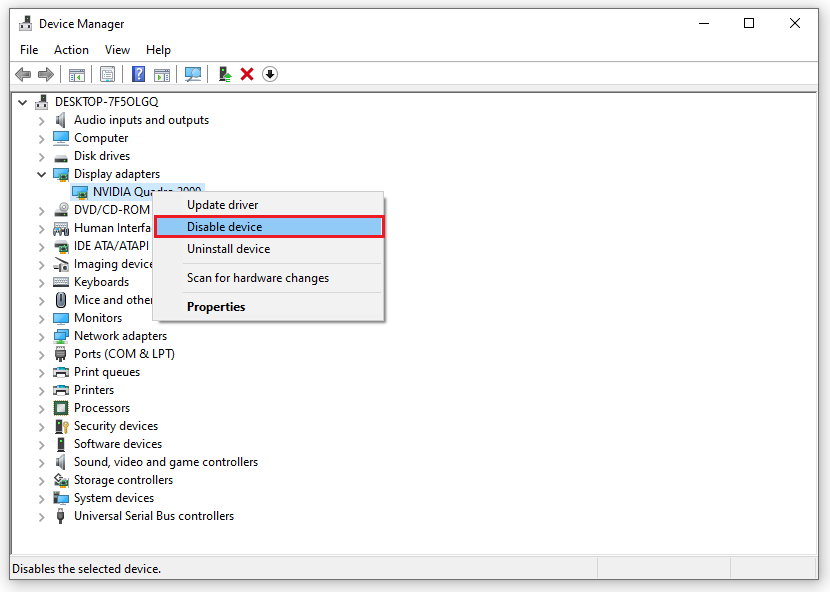The image size is (830, 592).
Task: Click the back navigation arrow
Action: click(23, 73)
